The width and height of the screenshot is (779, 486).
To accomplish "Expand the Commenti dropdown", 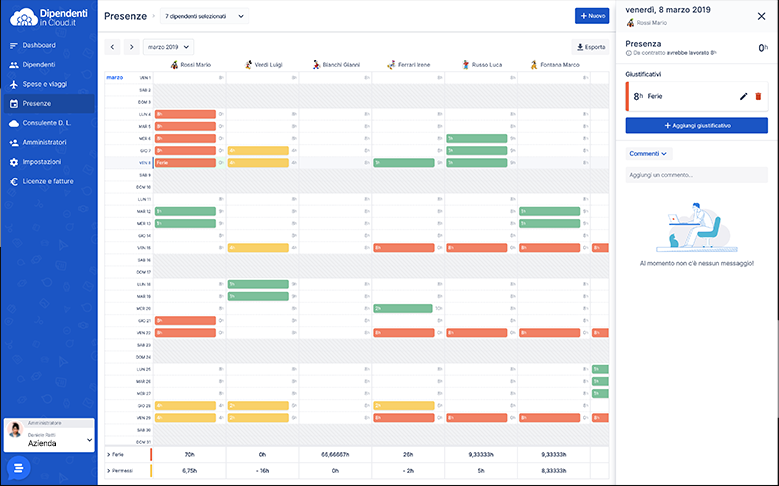I will click(648, 153).
